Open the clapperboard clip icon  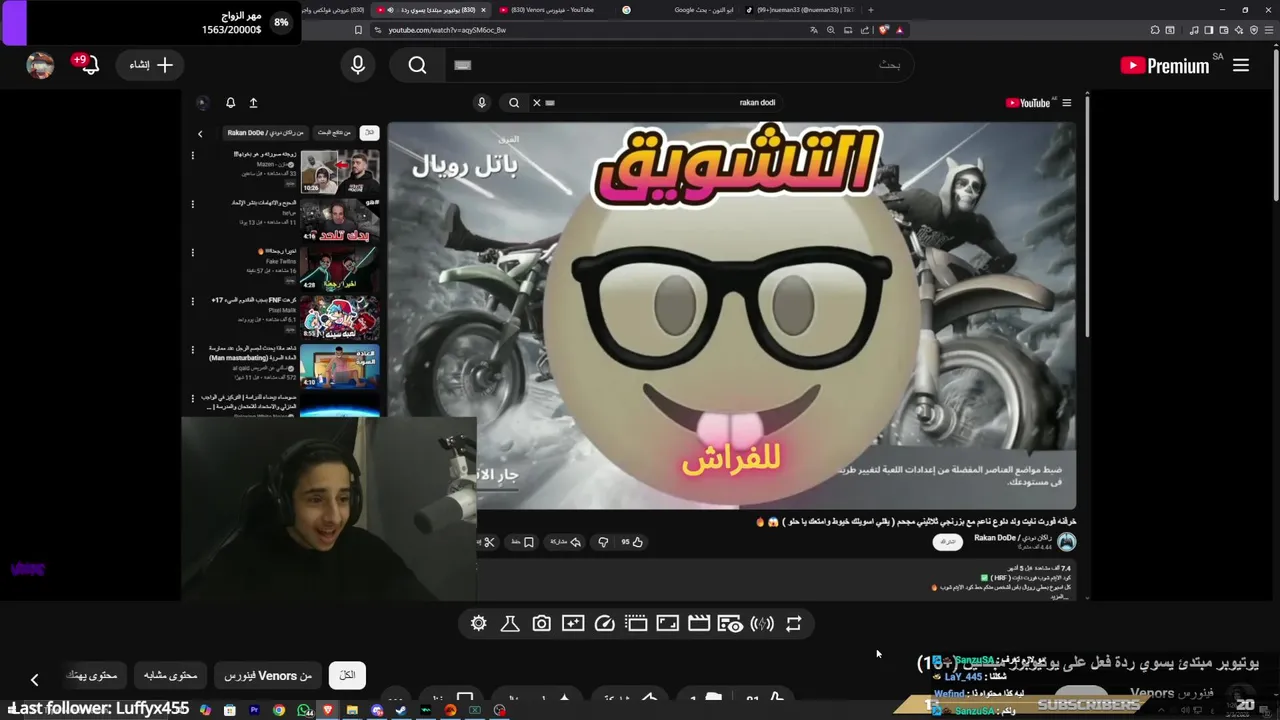[699, 624]
